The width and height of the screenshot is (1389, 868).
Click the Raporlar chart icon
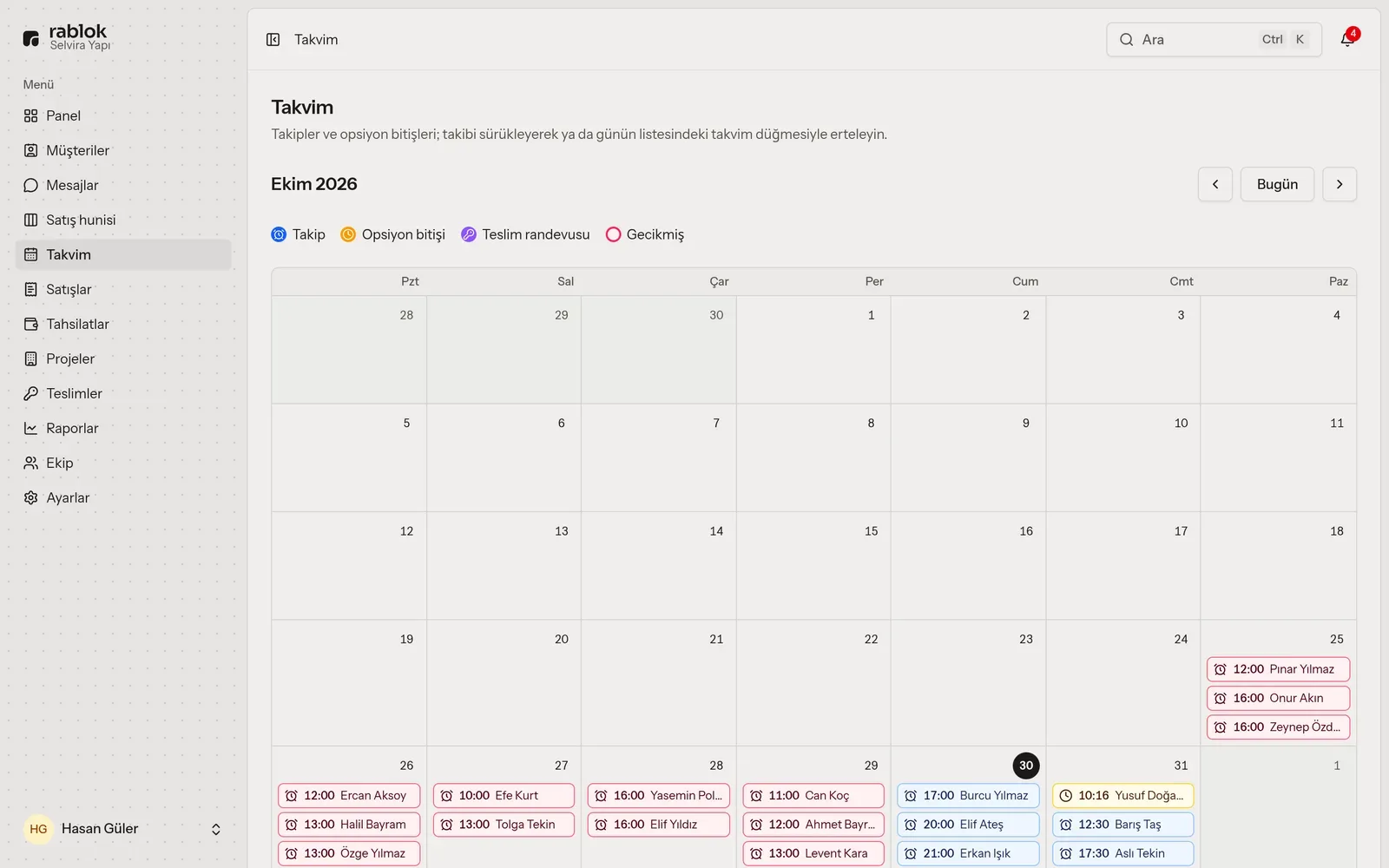point(31,428)
